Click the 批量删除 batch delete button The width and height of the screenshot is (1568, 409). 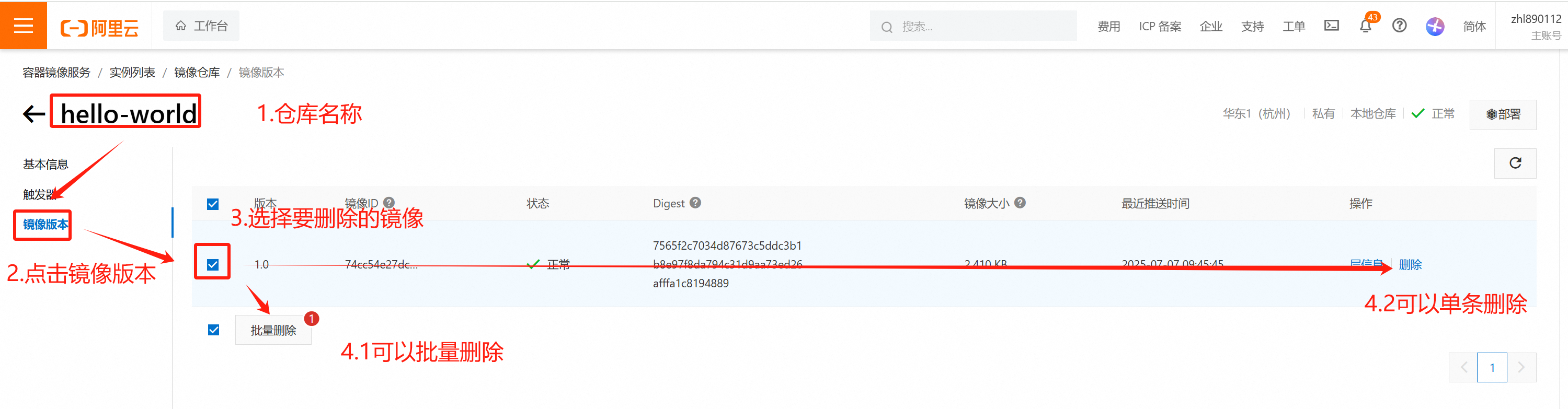pyautogui.click(x=273, y=330)
